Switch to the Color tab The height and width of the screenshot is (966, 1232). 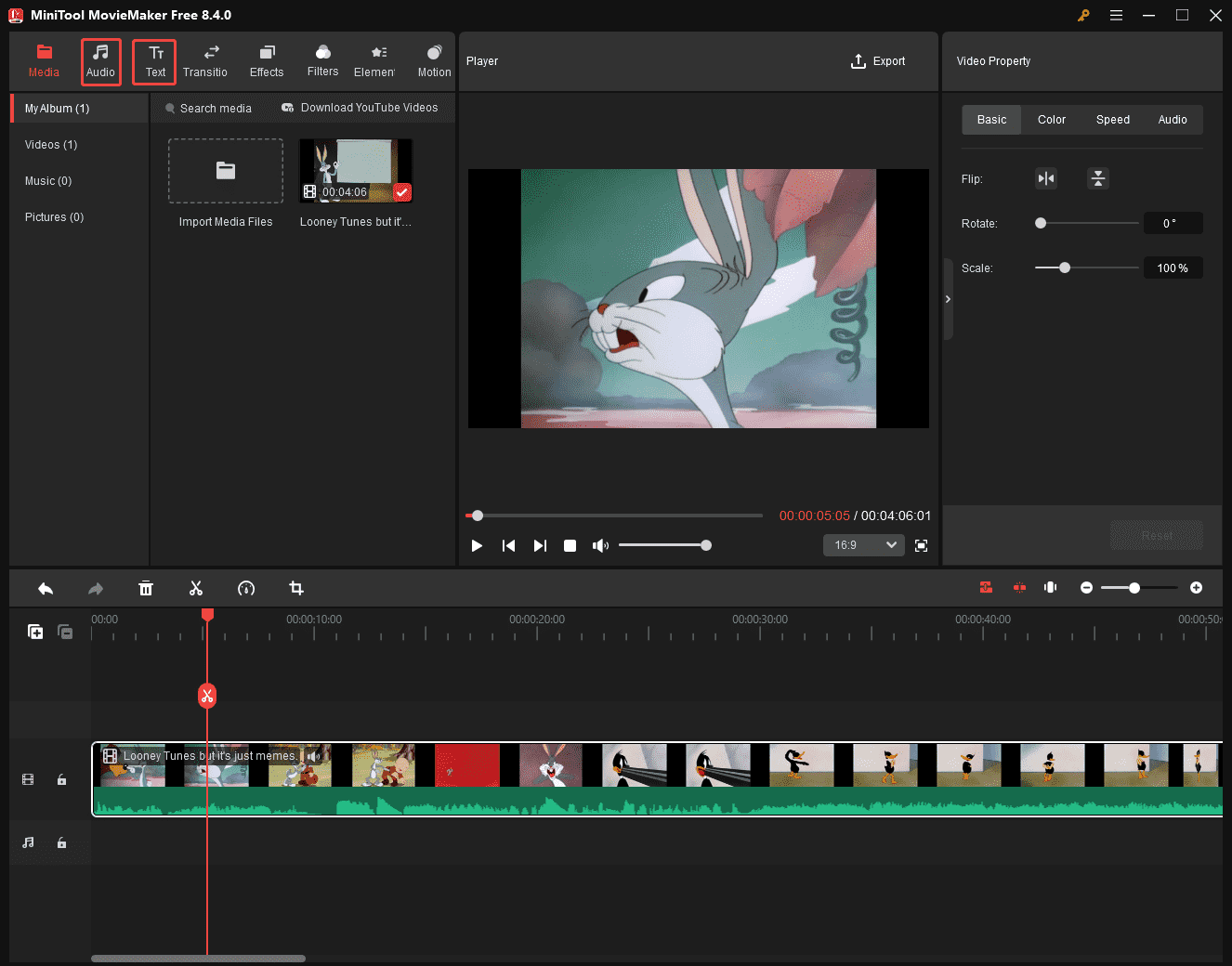(1051, 119)
